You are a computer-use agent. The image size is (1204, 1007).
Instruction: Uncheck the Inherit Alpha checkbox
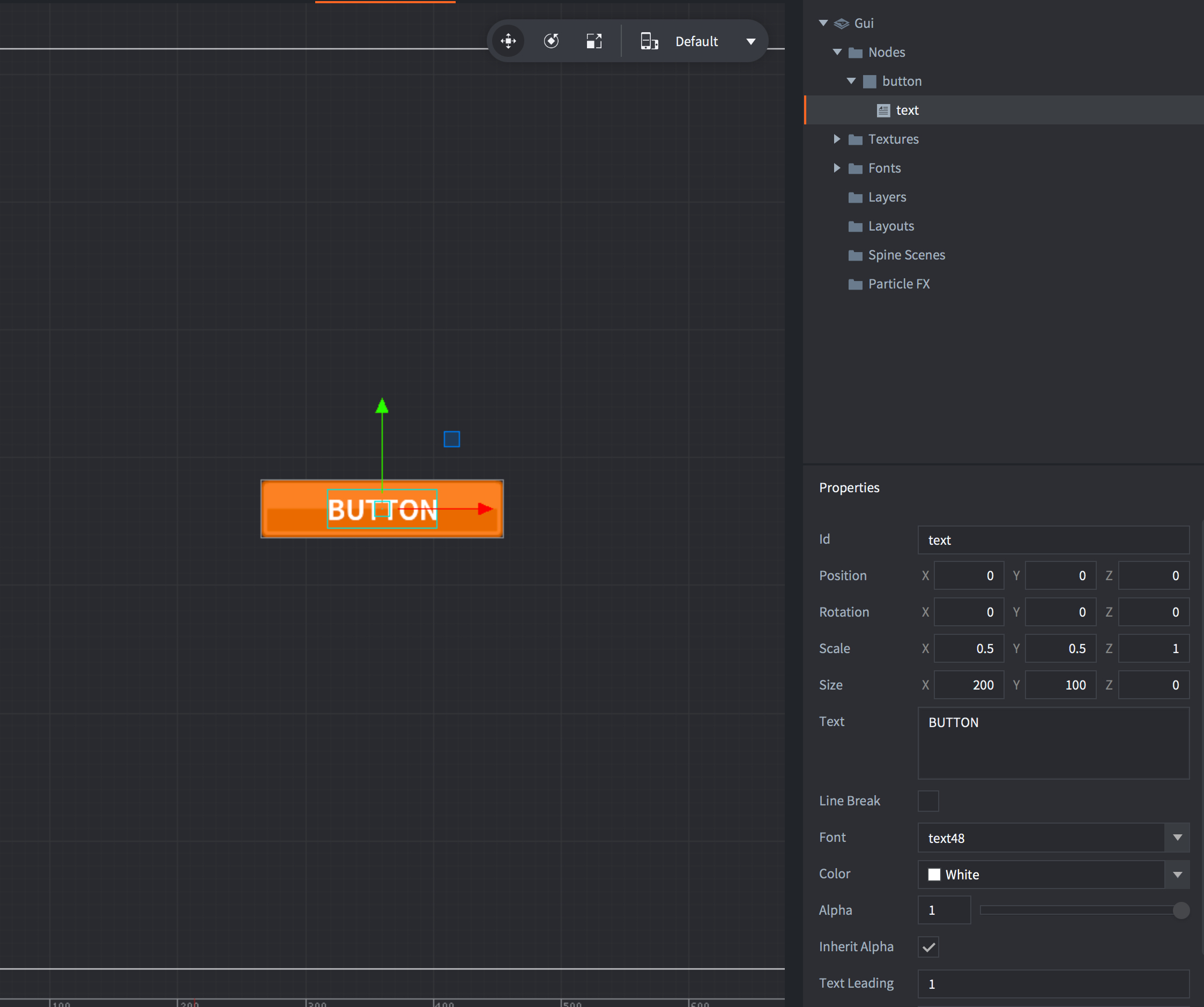pyautogui.click(x=928, y=947)
